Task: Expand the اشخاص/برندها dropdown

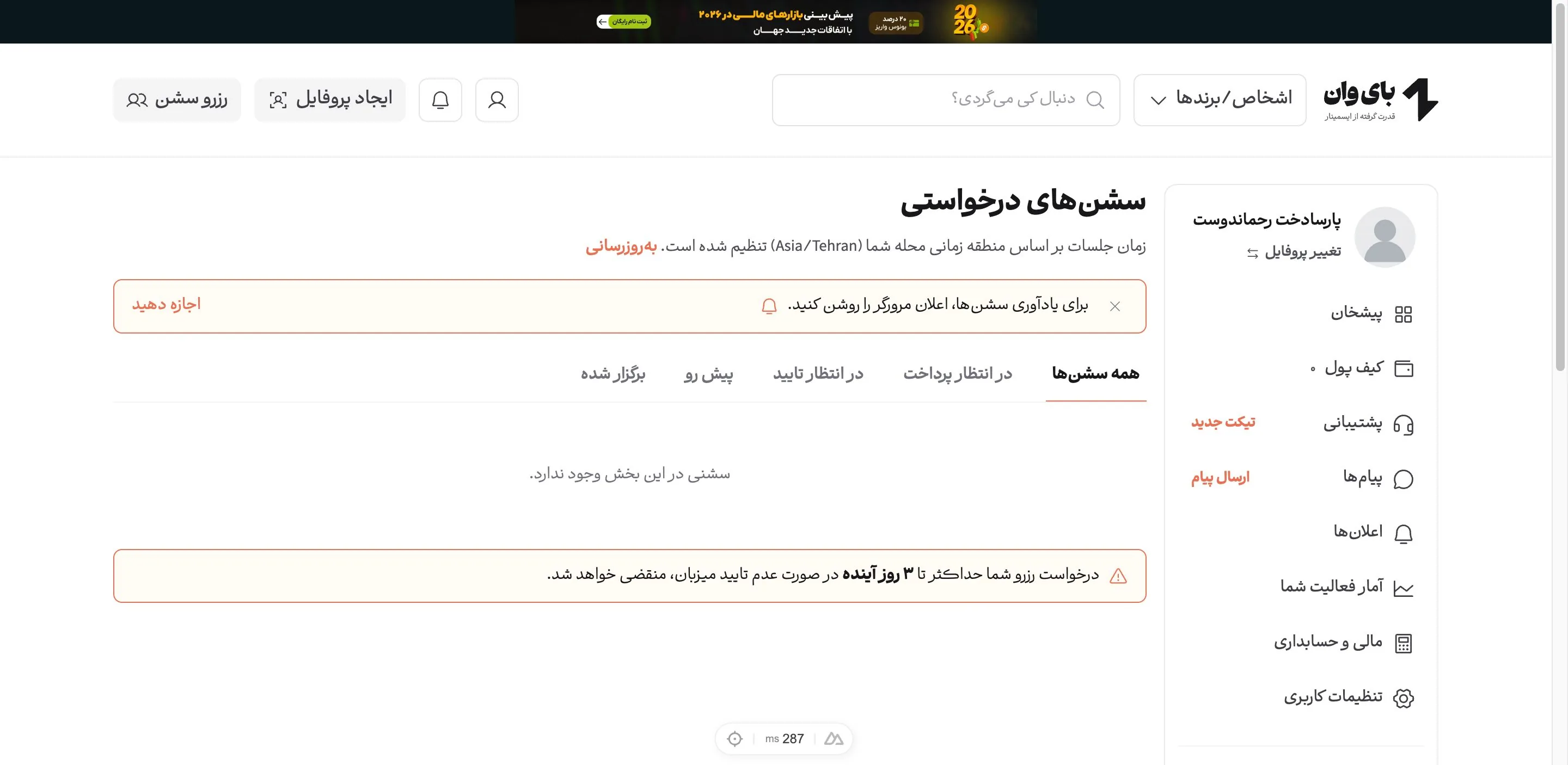Action: click(1219, 100)
